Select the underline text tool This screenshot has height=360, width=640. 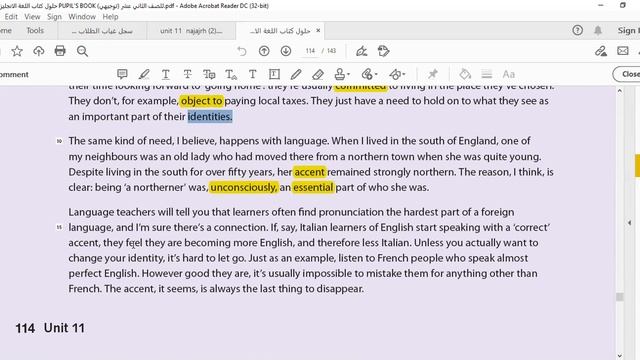click(x=166, y=74)
